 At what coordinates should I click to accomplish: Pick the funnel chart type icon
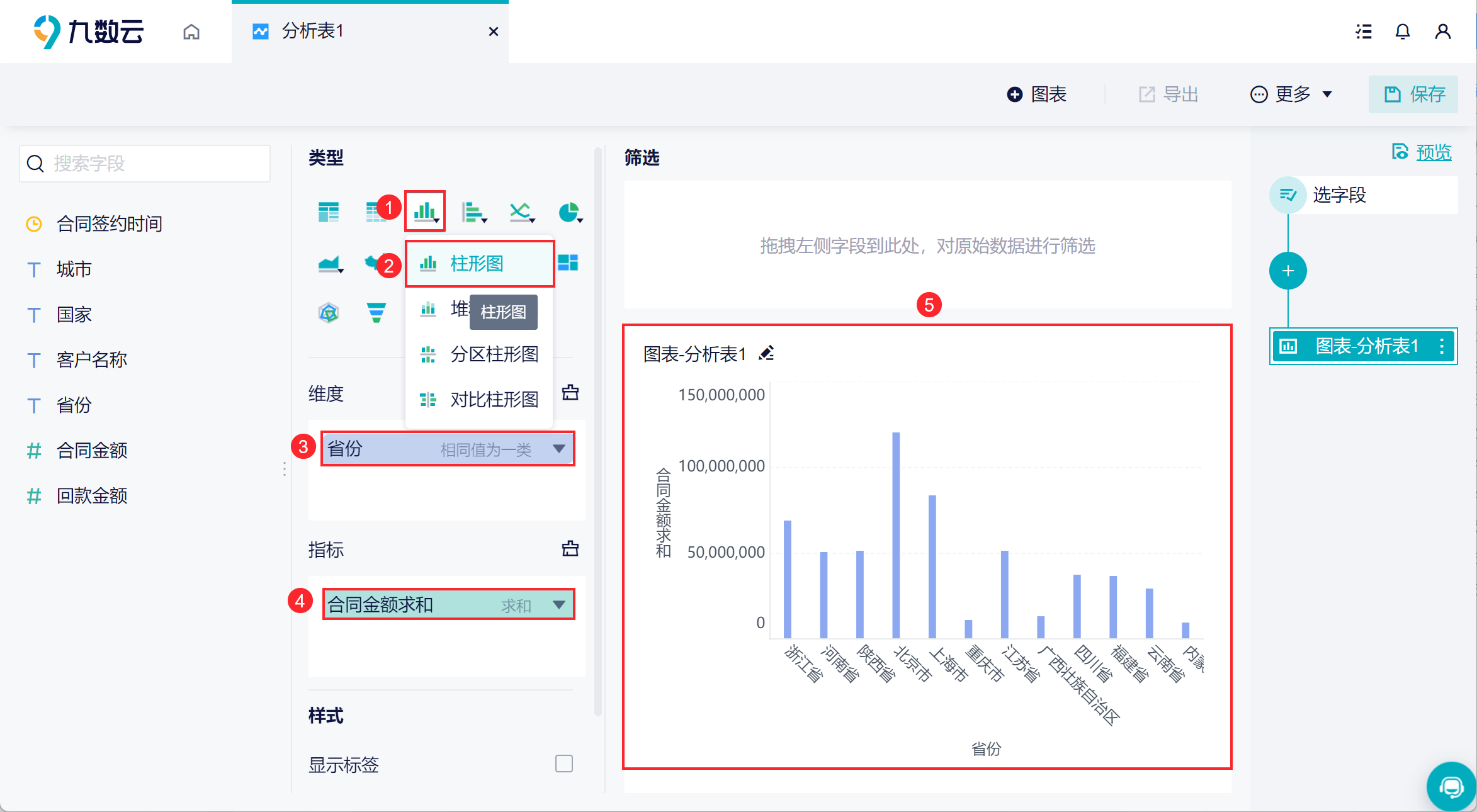pyautogui.click(x=376, y=312)
